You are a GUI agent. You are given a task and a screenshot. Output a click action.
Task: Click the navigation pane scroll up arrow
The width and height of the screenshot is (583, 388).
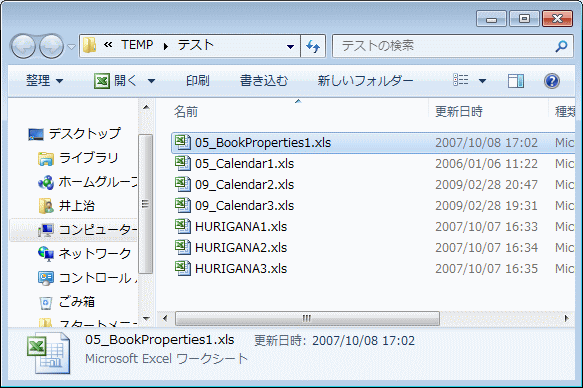point(146,107)
